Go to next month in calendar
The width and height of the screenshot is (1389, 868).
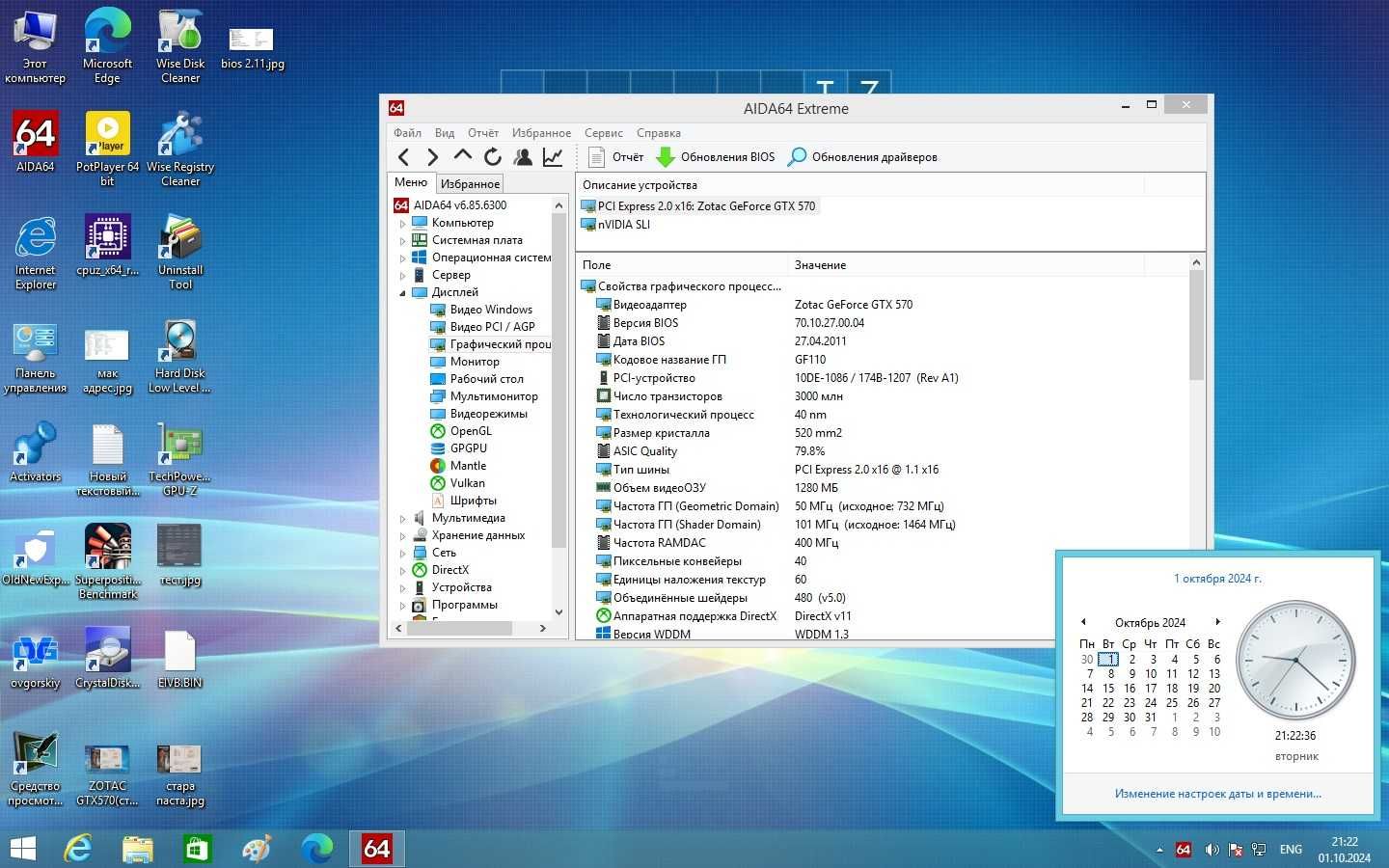click(1217, 622)
